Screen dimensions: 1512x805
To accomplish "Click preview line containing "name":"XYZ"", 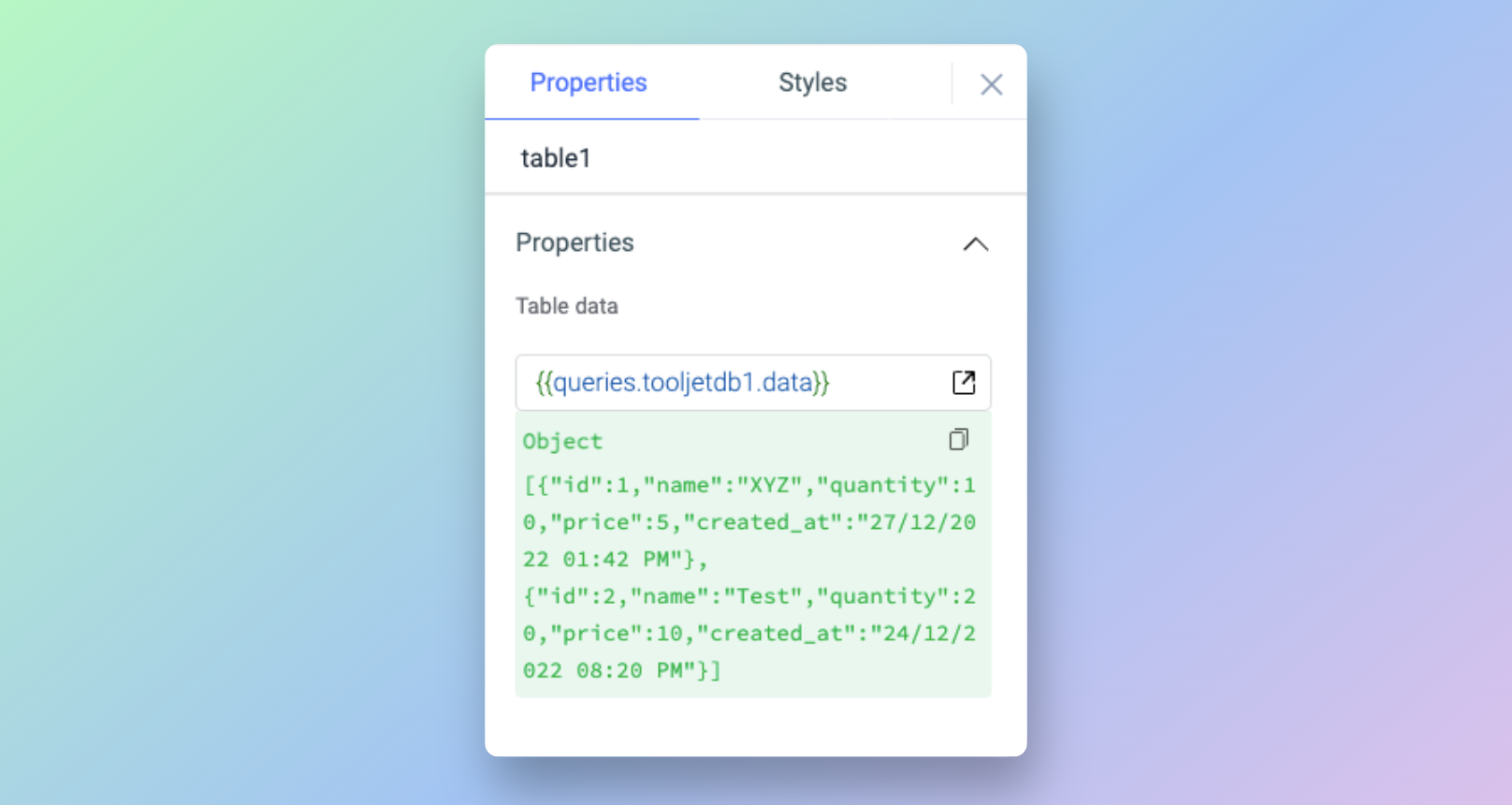I will pos(749,485).
